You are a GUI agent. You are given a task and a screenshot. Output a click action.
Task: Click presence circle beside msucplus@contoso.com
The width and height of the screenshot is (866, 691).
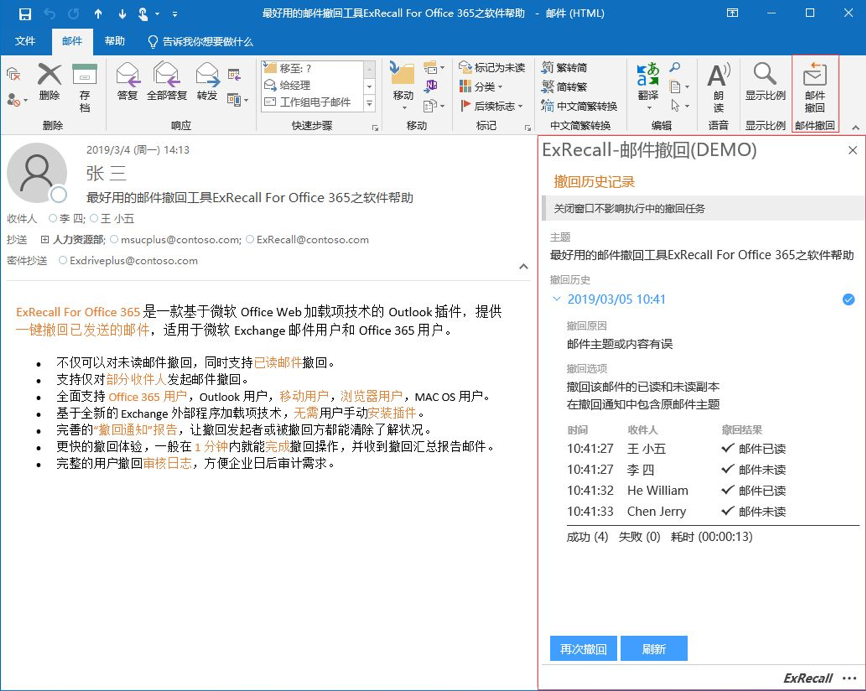pyautogui.click(x=114, y=240)
